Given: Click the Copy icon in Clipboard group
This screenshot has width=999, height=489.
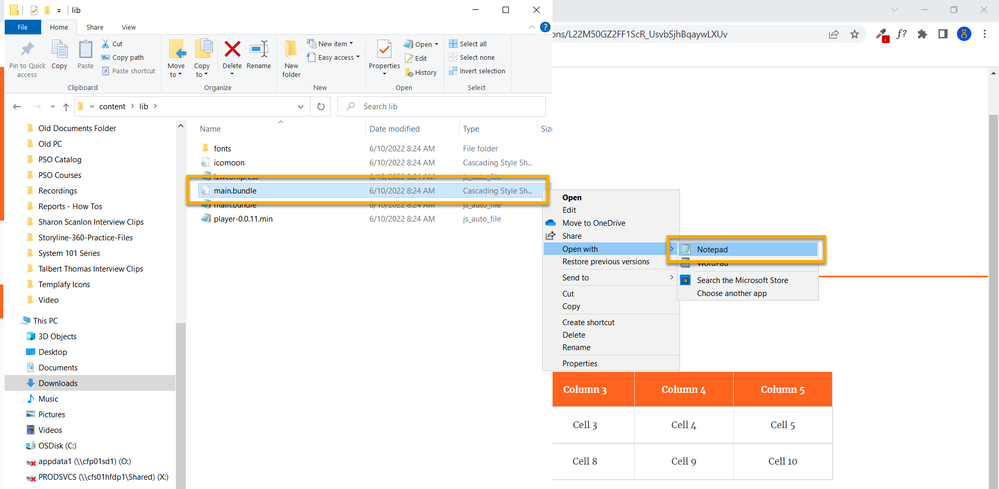Looking at the screenshot, I should tap(59, 51).
